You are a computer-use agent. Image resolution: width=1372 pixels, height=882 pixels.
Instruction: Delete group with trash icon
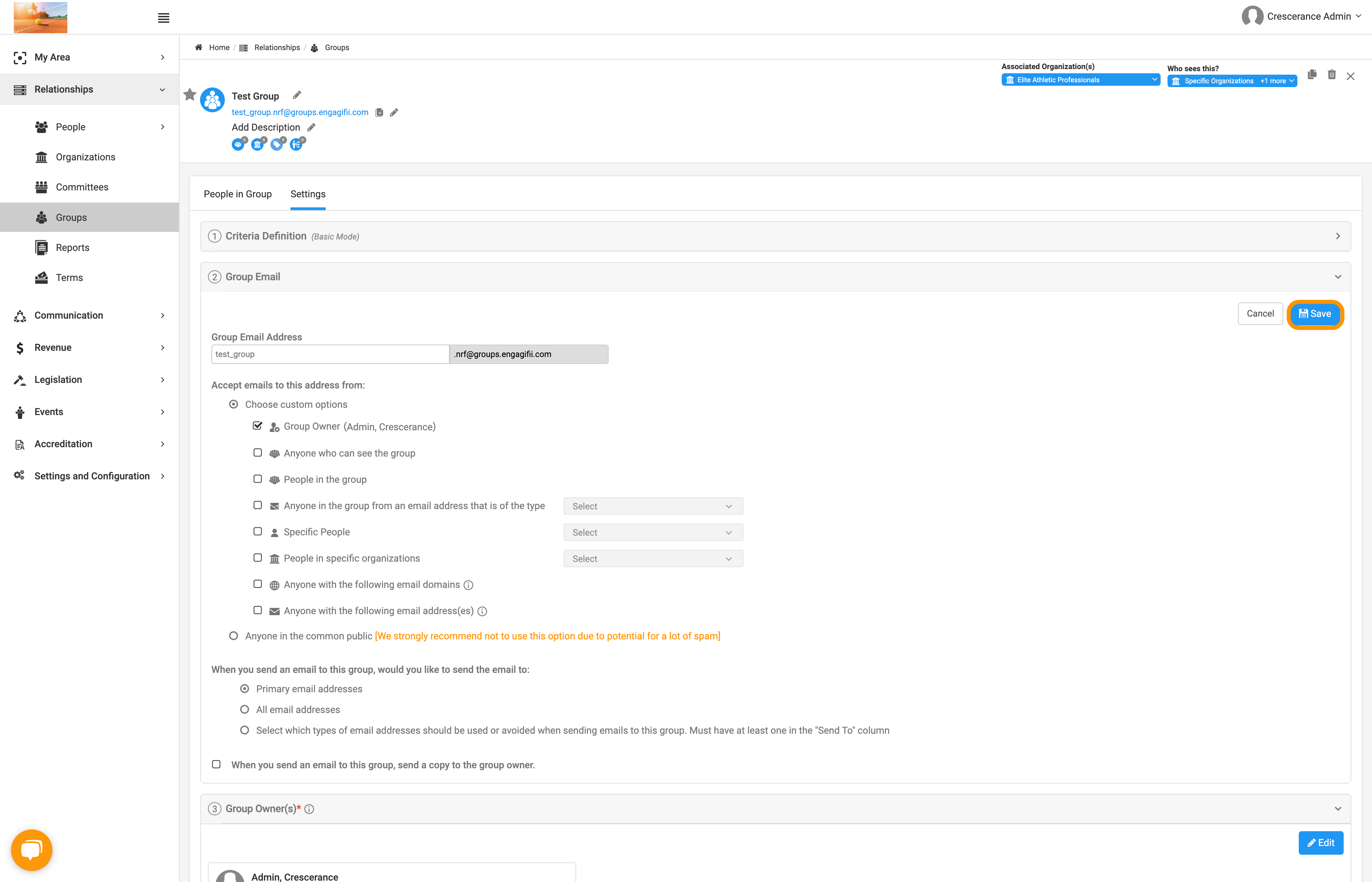(x=1332, y=74)
